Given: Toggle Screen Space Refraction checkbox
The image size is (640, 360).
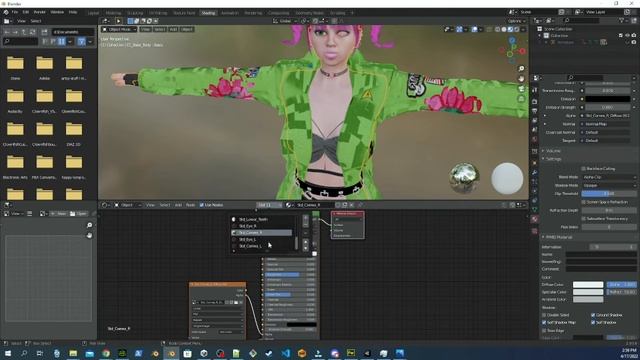Looking at the screenshot, I should tap(584, 202).
